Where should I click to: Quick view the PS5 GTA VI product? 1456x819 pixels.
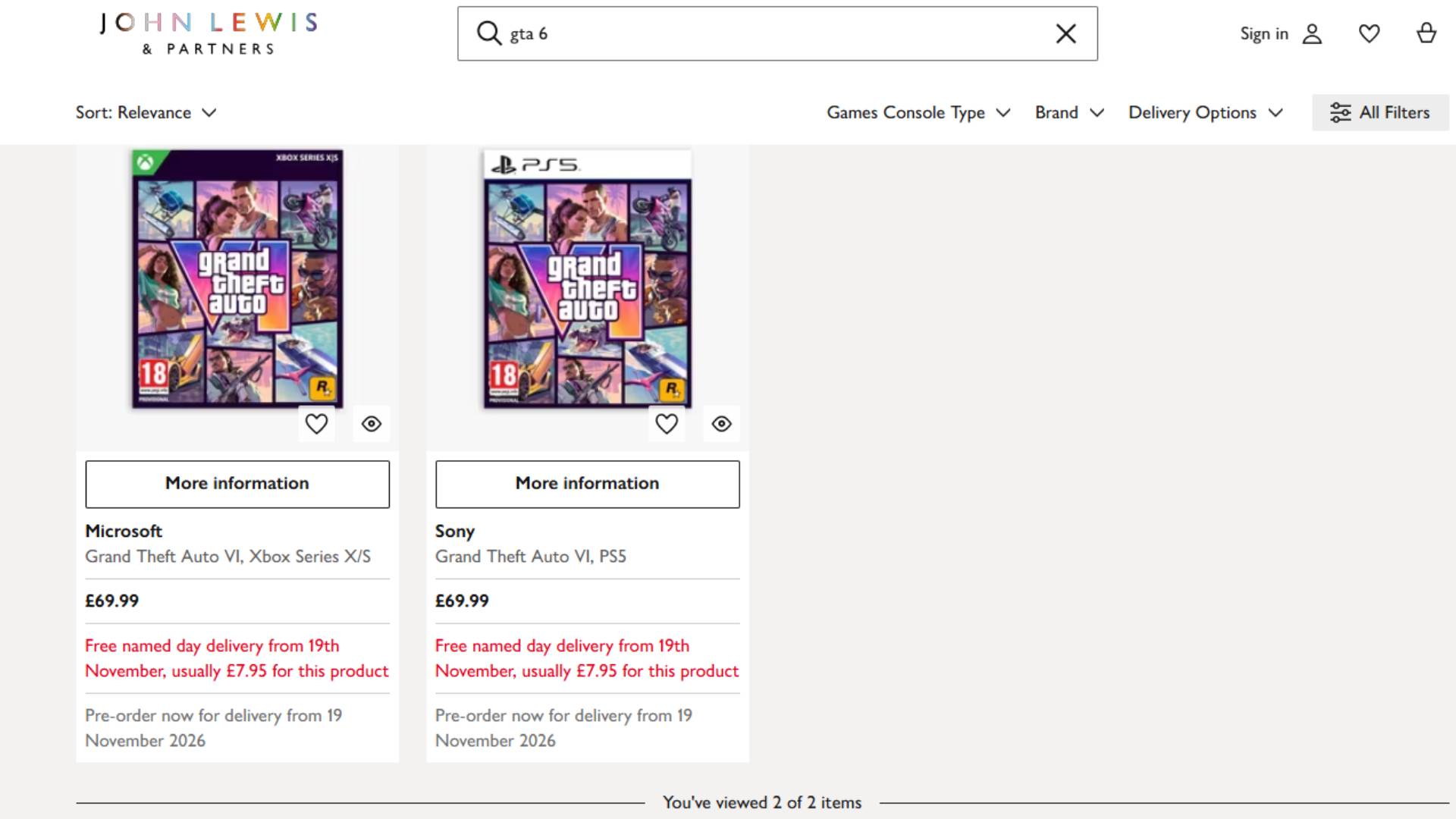pyautogui.click(x=722, y=424)
